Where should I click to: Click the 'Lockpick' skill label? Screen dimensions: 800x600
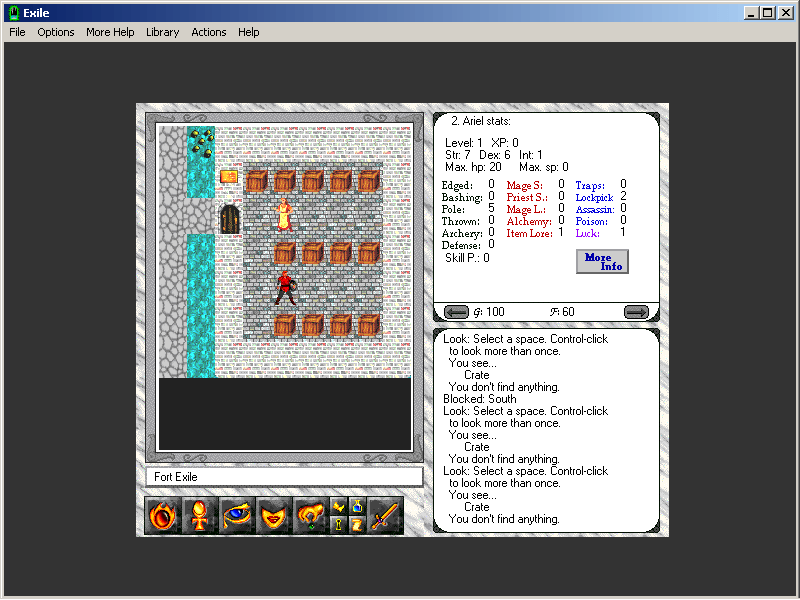tap(594, 197)
